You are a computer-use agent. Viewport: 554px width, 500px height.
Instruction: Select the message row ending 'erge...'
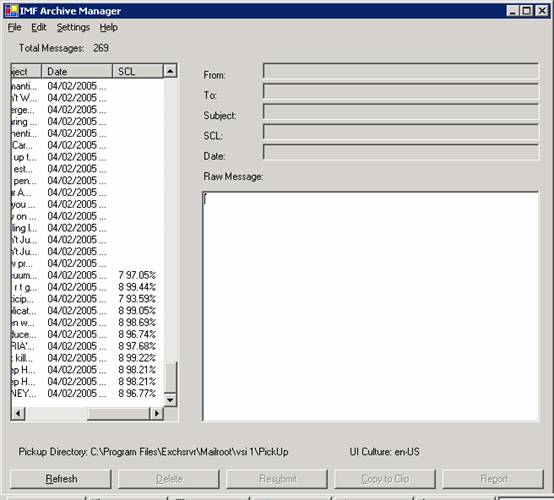87,110
